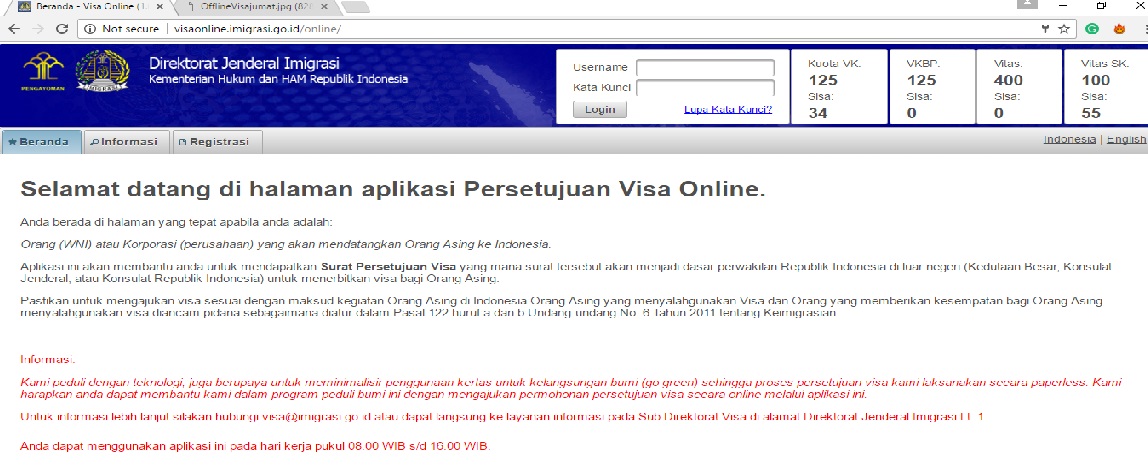This screenshot has height=468, width=1148.
Task: Click the browser back arrow
Action: click(x=13, y=29)
